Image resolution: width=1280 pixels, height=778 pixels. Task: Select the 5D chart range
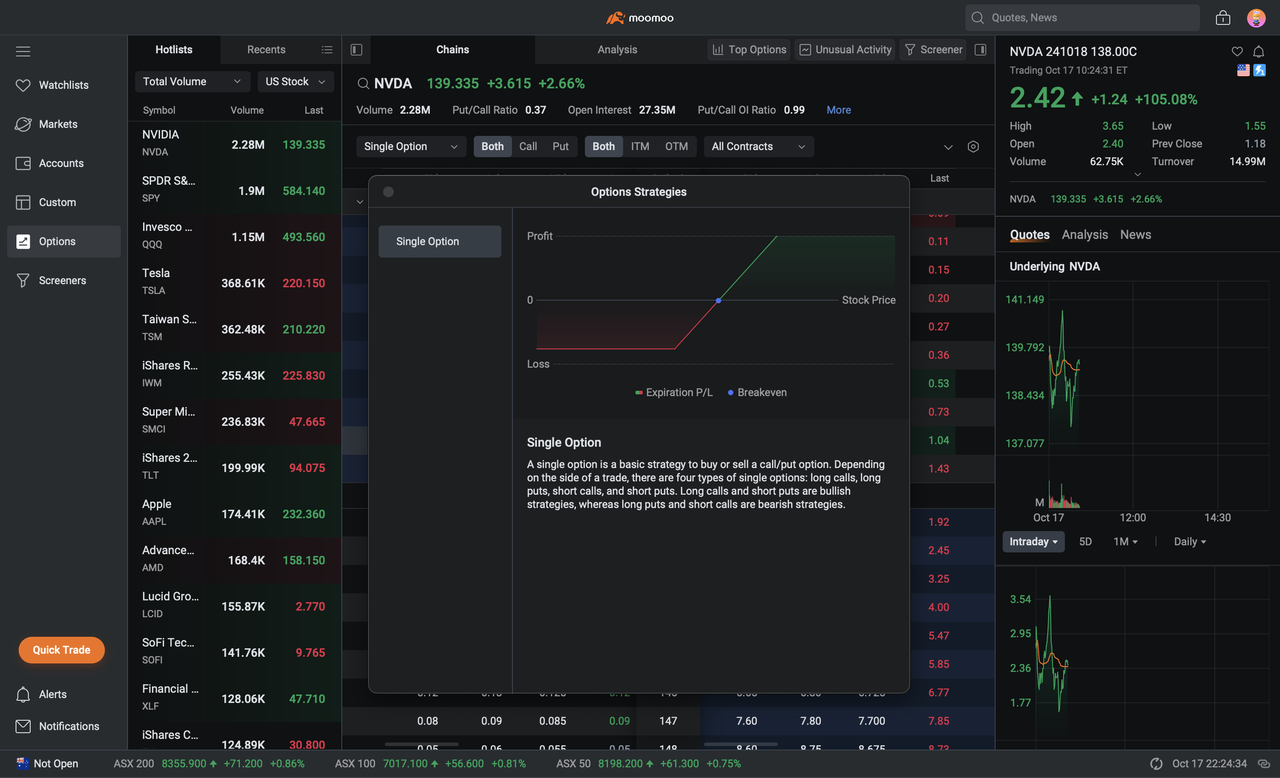point(1086,542)
